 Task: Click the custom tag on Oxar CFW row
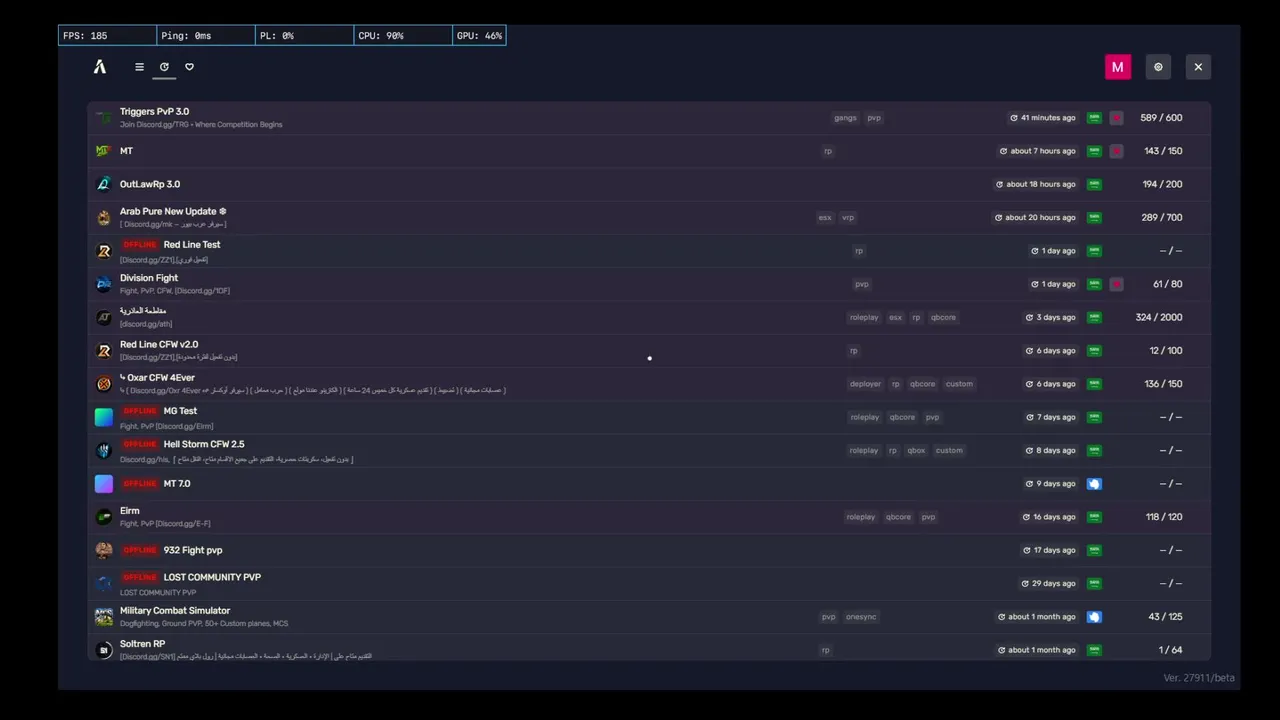click(959, 384)
